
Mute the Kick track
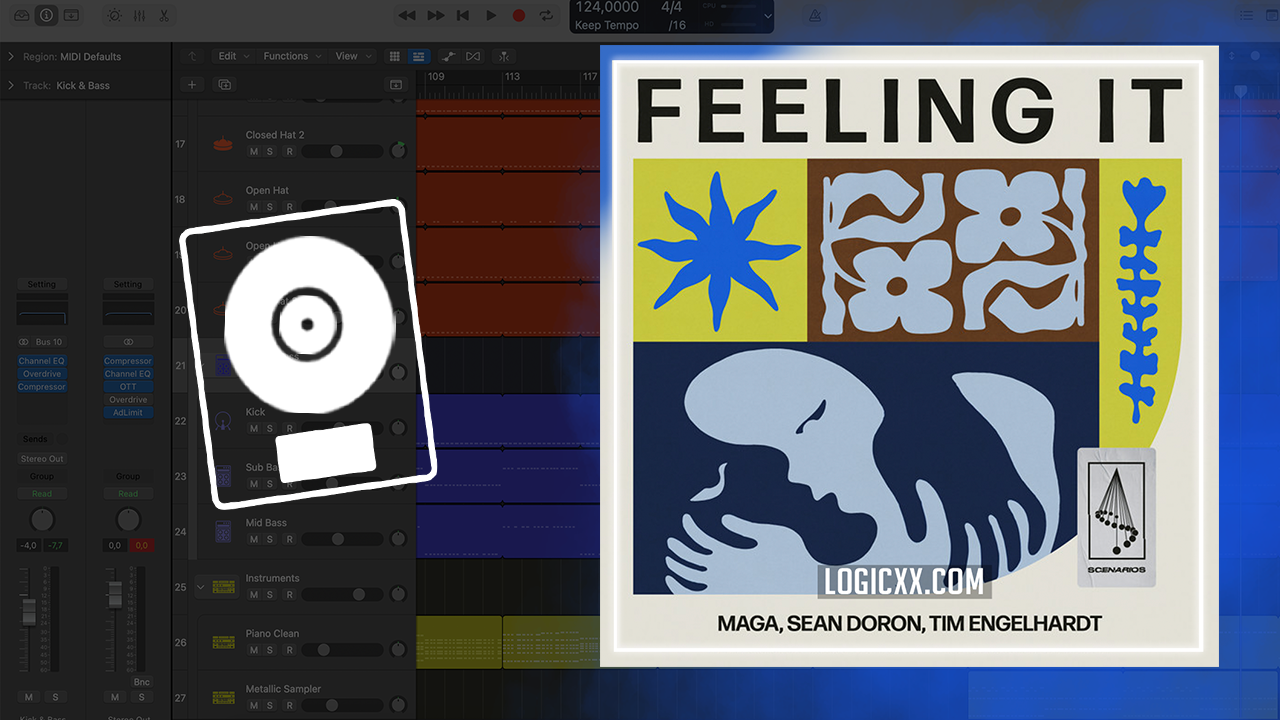[x=254, y=429]
